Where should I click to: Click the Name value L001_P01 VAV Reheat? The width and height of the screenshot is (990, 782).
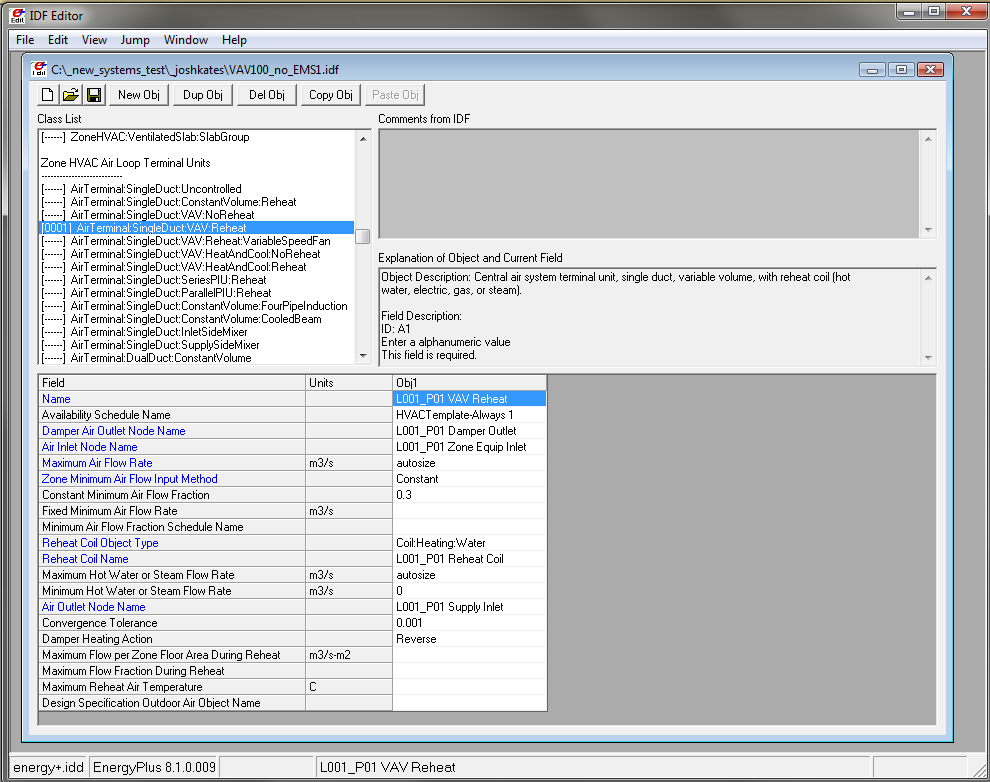(x=469, y=399)
